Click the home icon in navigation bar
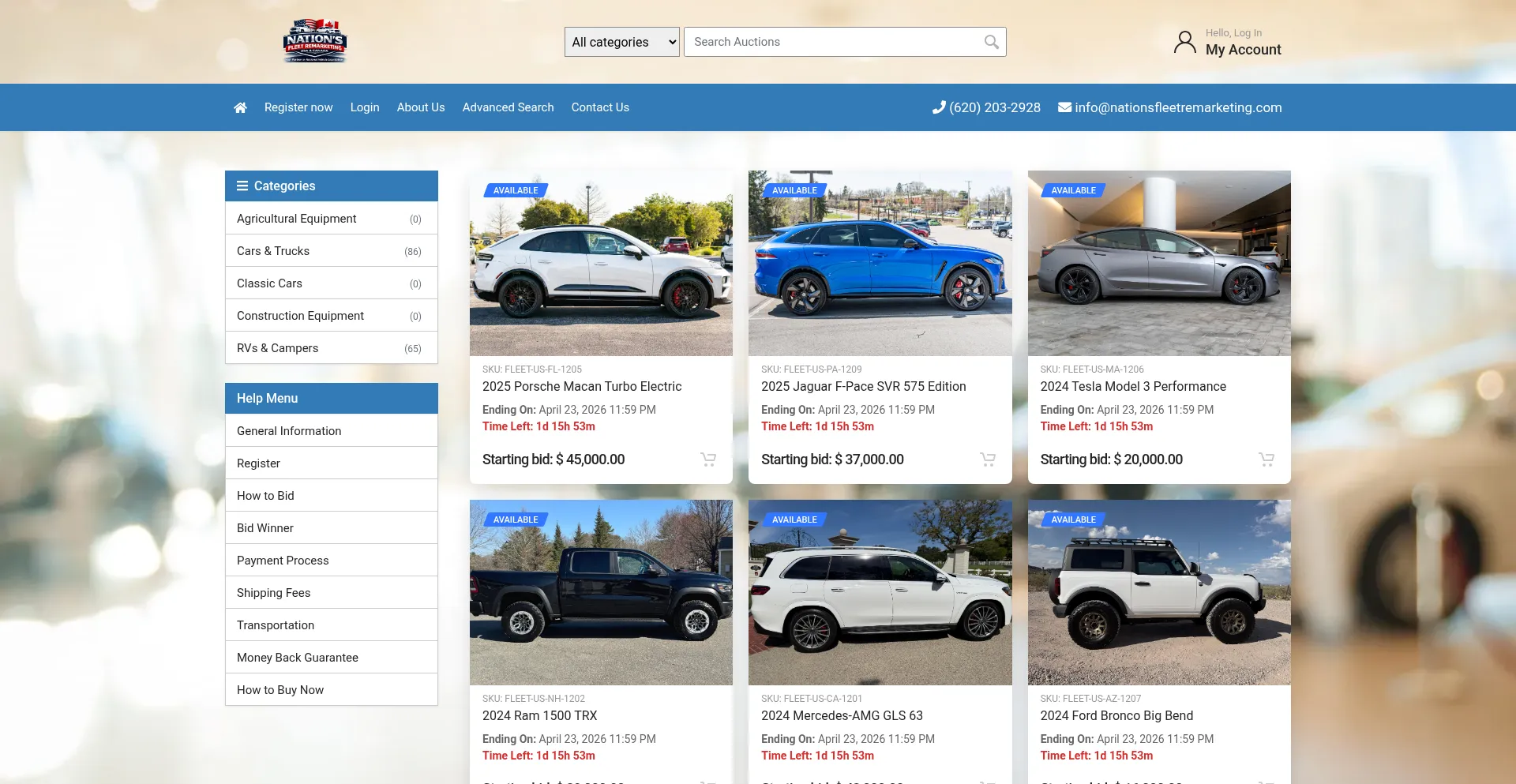This screenshot has width=1516, height=784. tap(240, 107)
